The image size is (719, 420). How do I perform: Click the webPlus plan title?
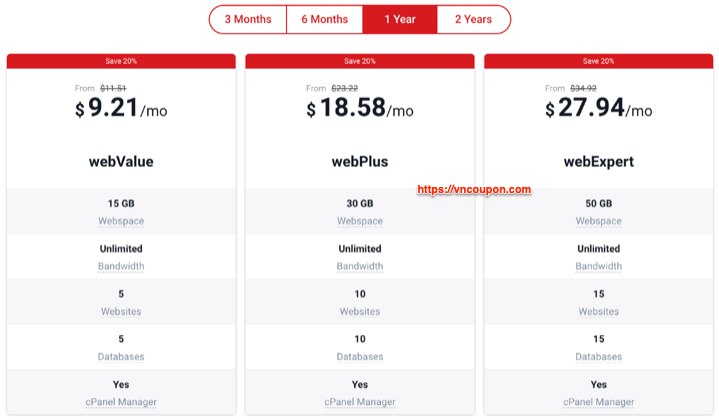(x=360, y=162)
